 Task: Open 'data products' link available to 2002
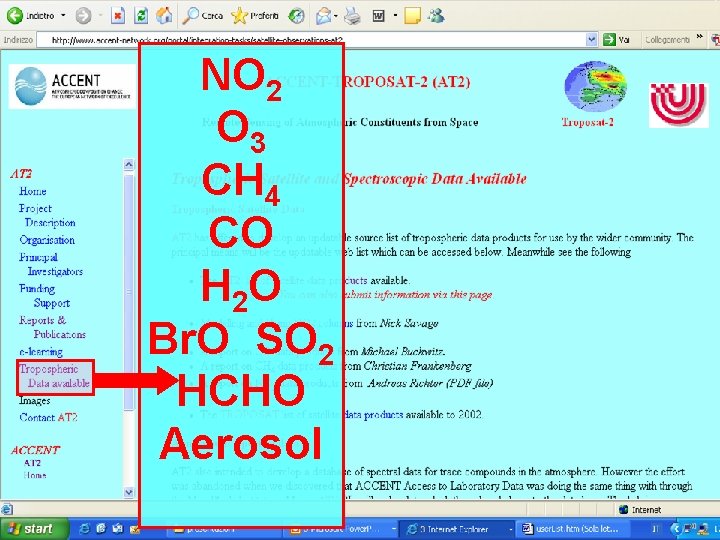374,415
